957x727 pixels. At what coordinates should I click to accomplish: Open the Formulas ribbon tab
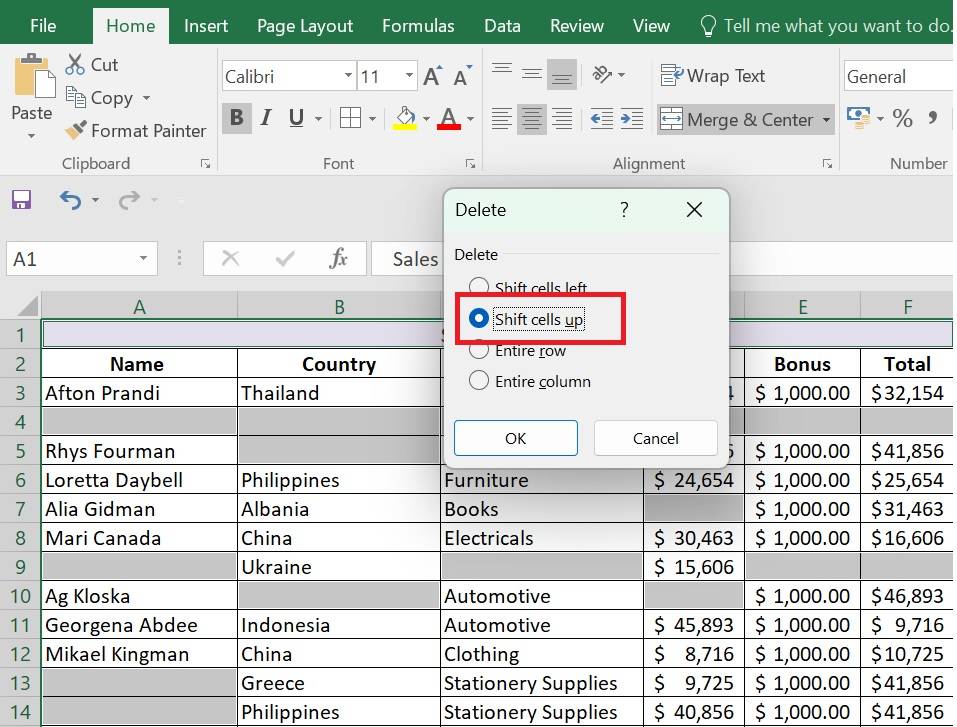pos(418,26)
